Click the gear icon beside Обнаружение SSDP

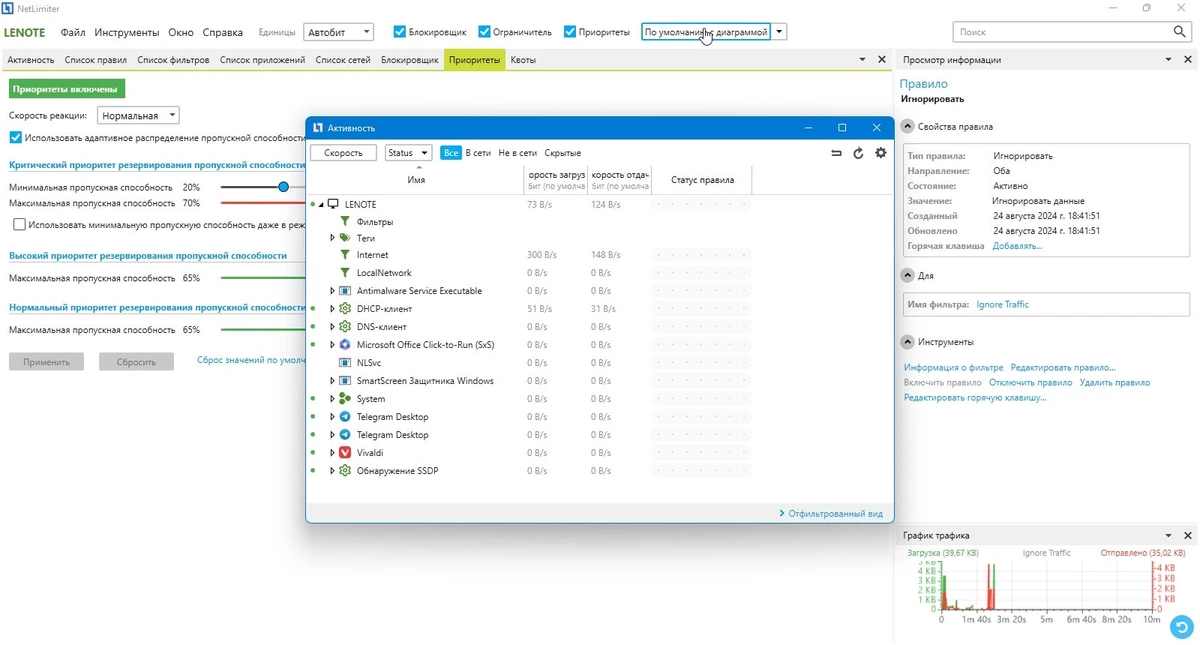coord(345,471)
